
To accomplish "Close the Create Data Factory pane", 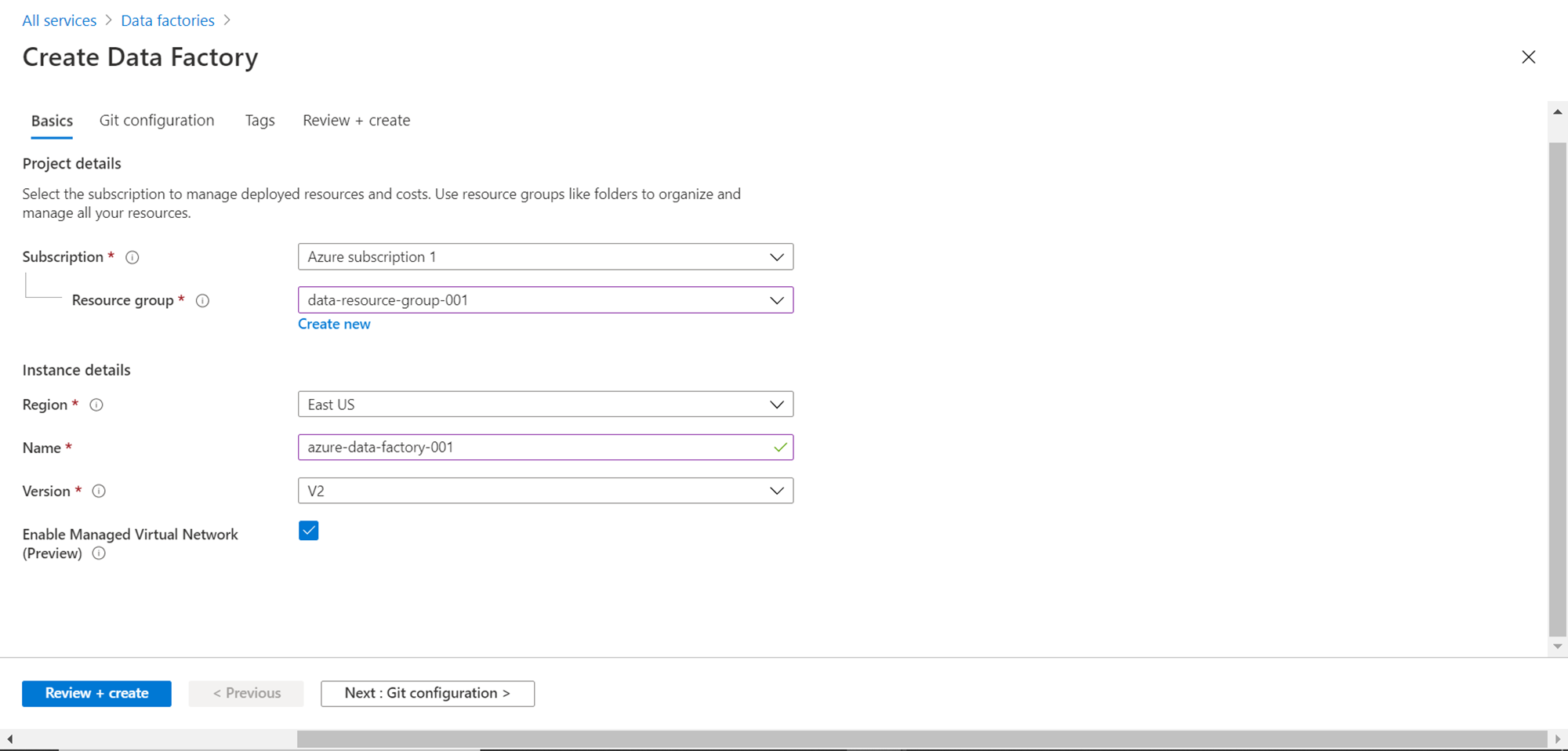I will (1528, 57).
